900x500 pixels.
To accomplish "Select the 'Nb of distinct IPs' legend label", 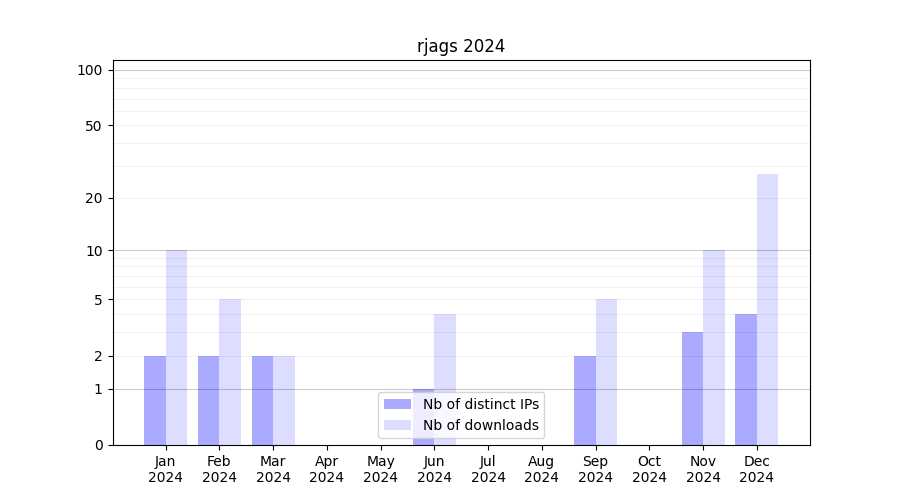I will [480, 404].
